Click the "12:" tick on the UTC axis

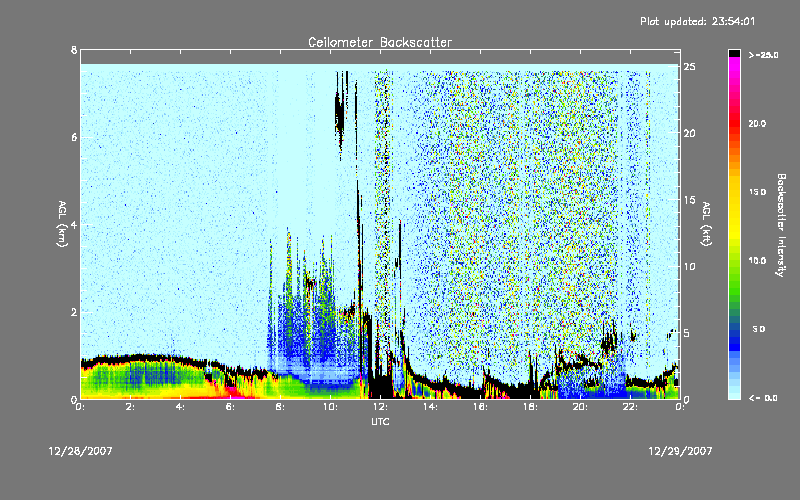[x=380, y=407]
